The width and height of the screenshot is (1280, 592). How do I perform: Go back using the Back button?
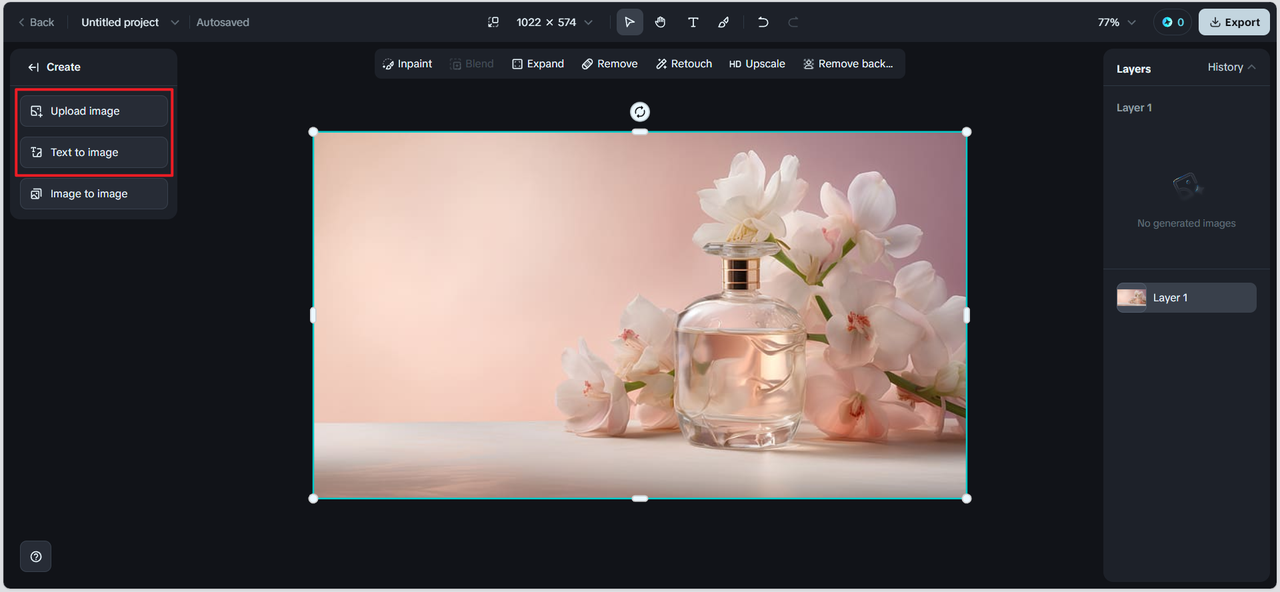click(x=36, y=22)
